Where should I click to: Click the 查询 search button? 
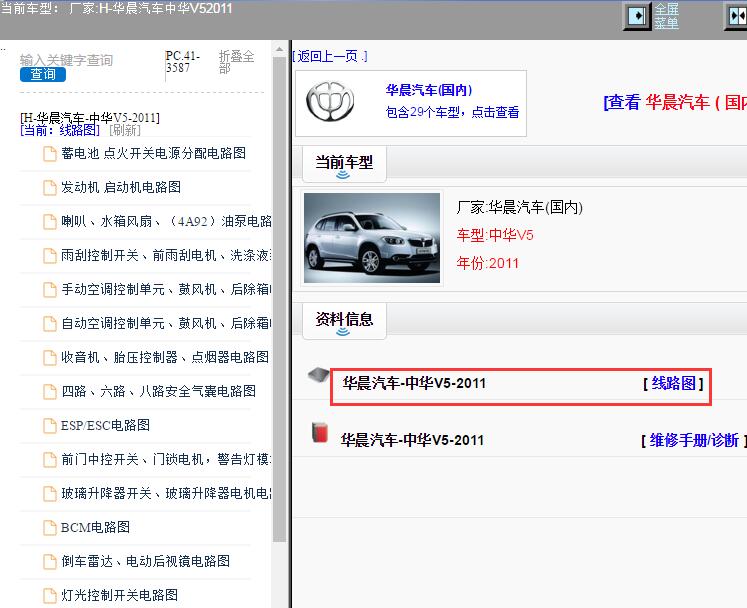click(x=43, y=74)
